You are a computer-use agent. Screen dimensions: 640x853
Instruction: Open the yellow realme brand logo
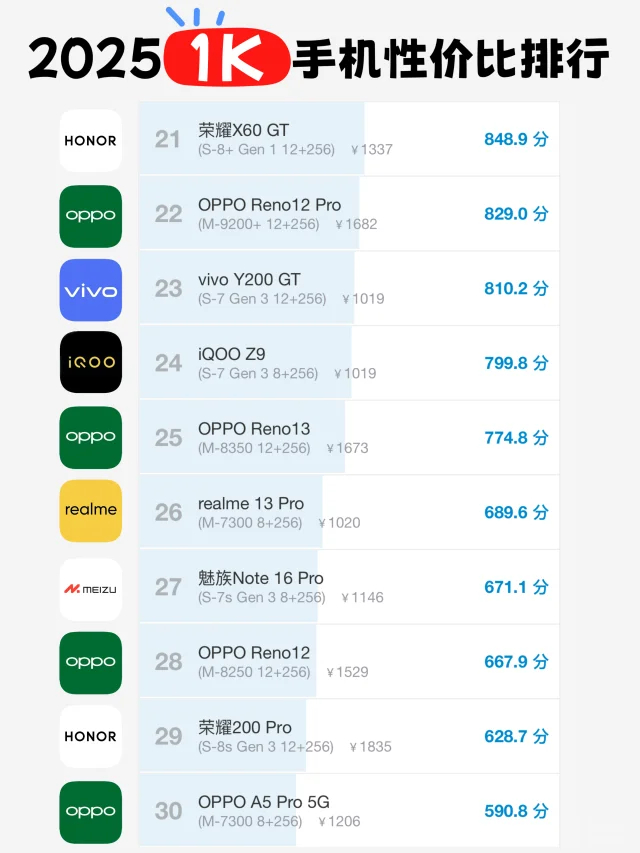tap(90, 510)
